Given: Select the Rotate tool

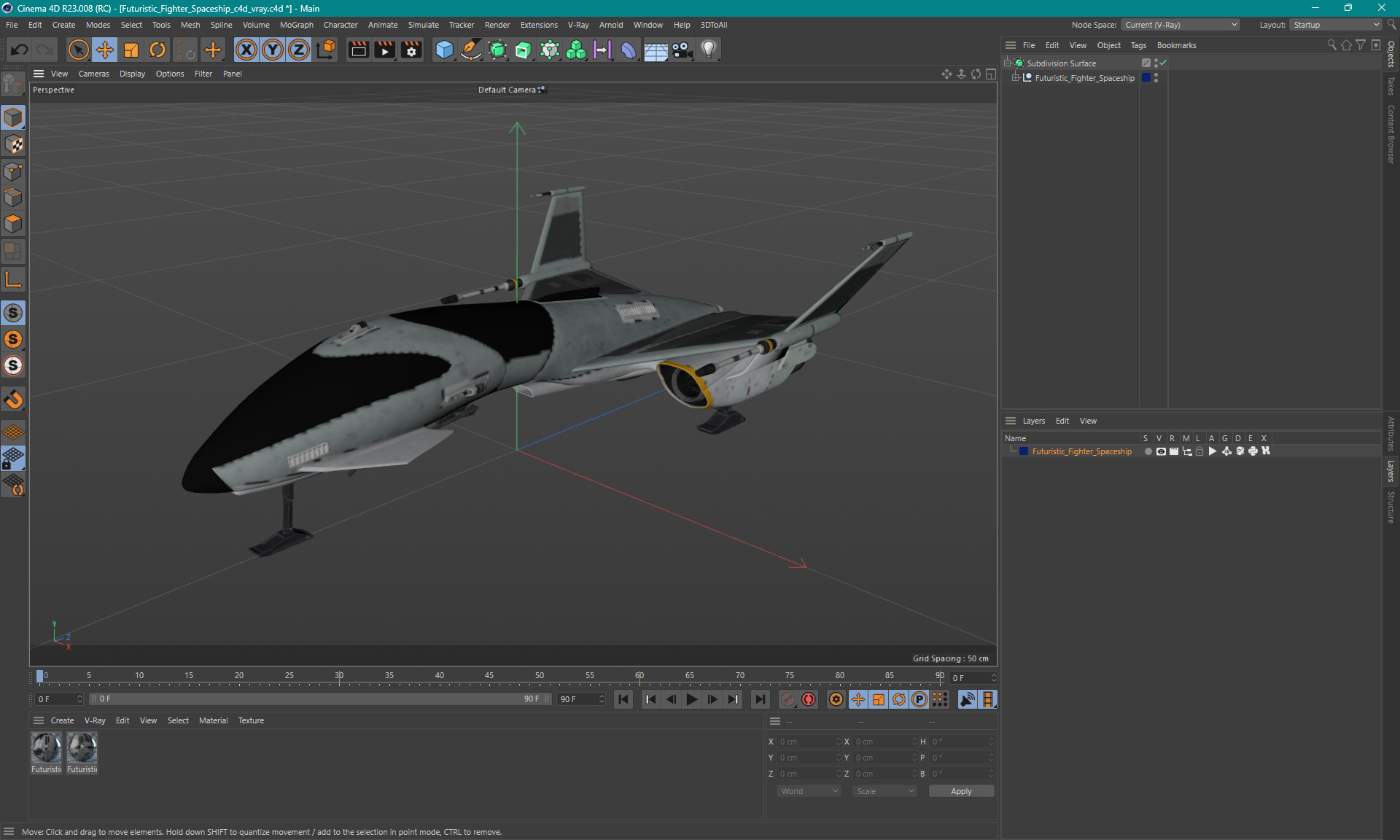Looking at the screenshot, I should (x=157, y=50).
